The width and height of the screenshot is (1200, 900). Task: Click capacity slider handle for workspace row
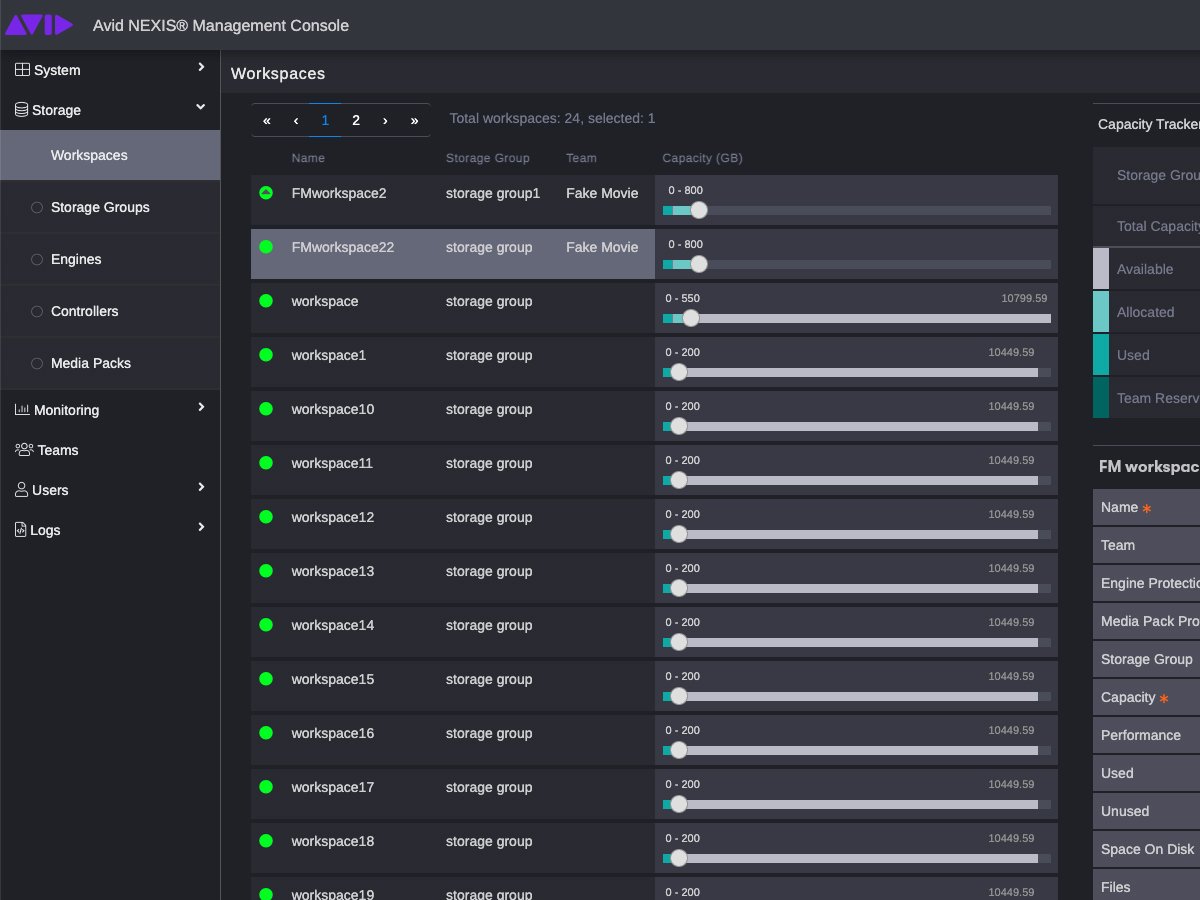click(690, 318)
